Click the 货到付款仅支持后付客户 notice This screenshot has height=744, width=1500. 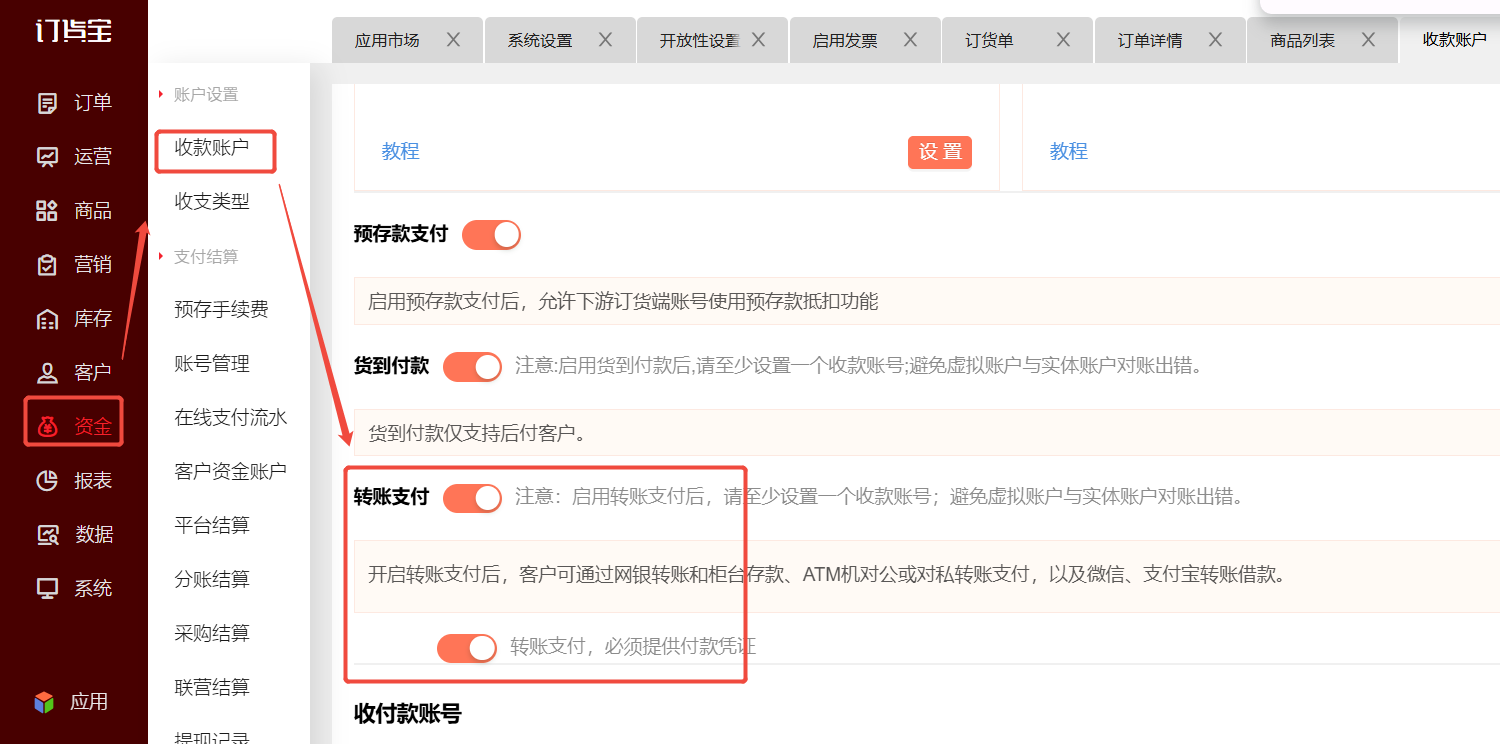click(x=476, y=433)
